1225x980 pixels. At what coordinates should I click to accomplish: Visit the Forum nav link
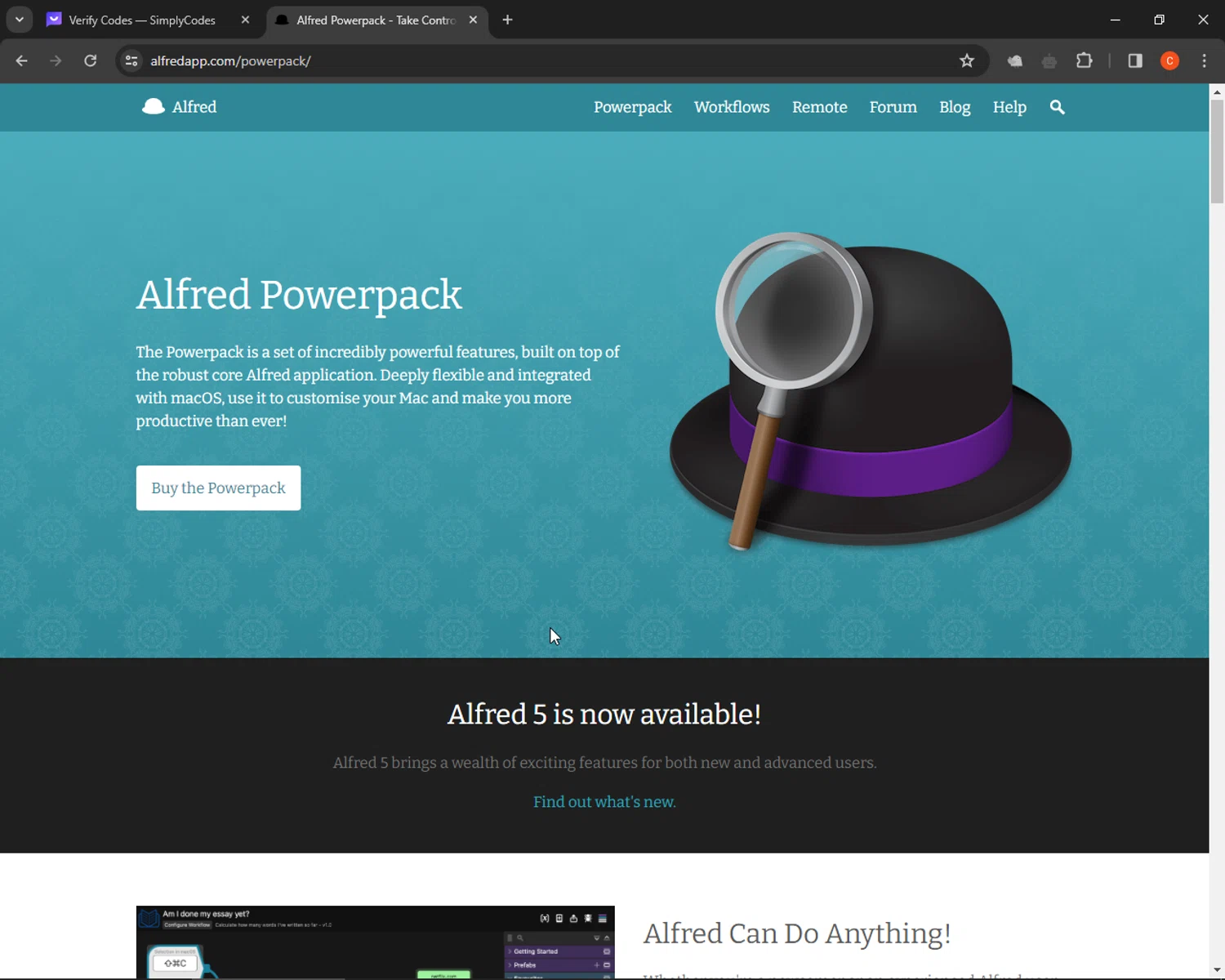(893, 107)
